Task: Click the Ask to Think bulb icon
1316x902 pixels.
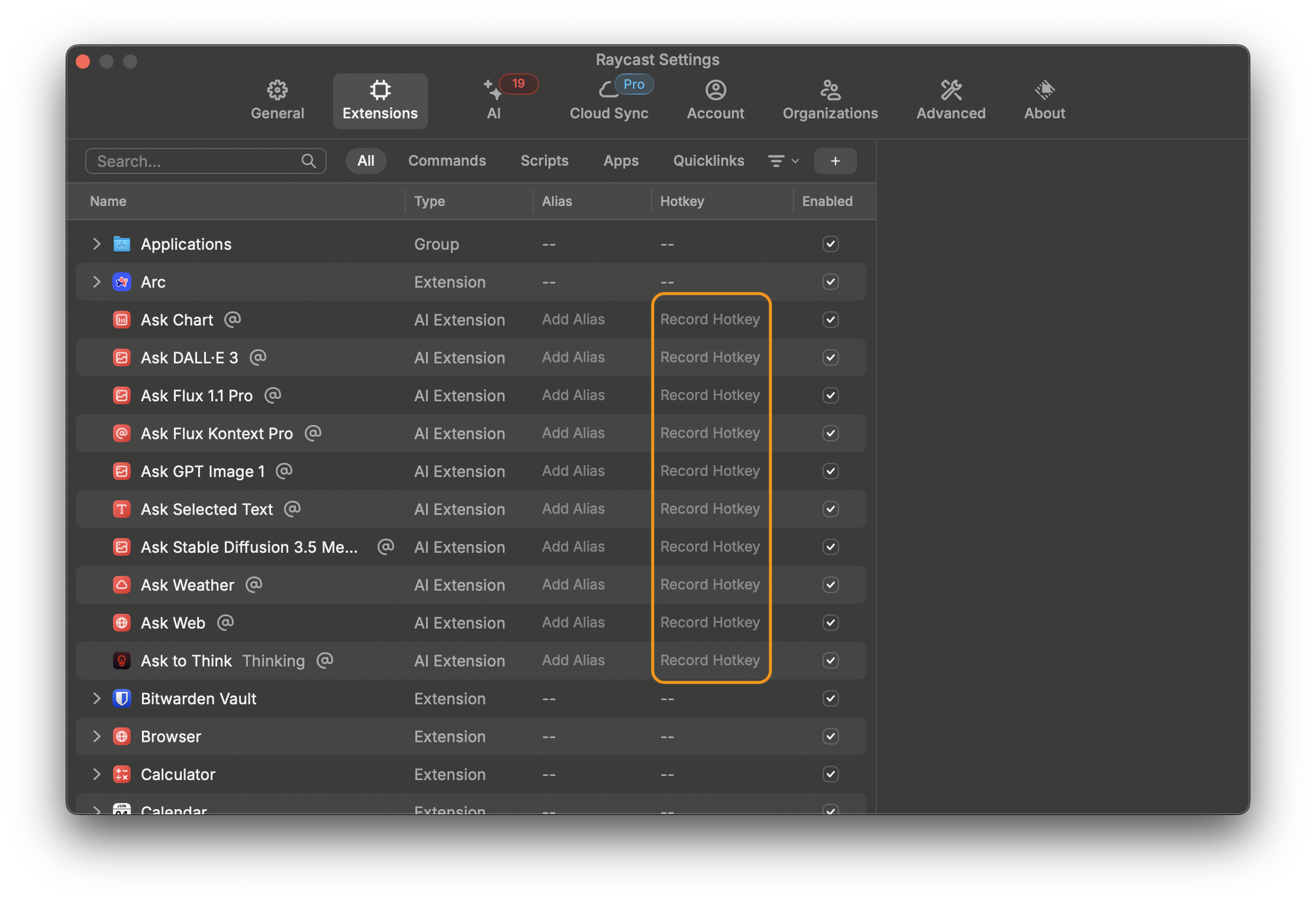Action: point(122,661)
